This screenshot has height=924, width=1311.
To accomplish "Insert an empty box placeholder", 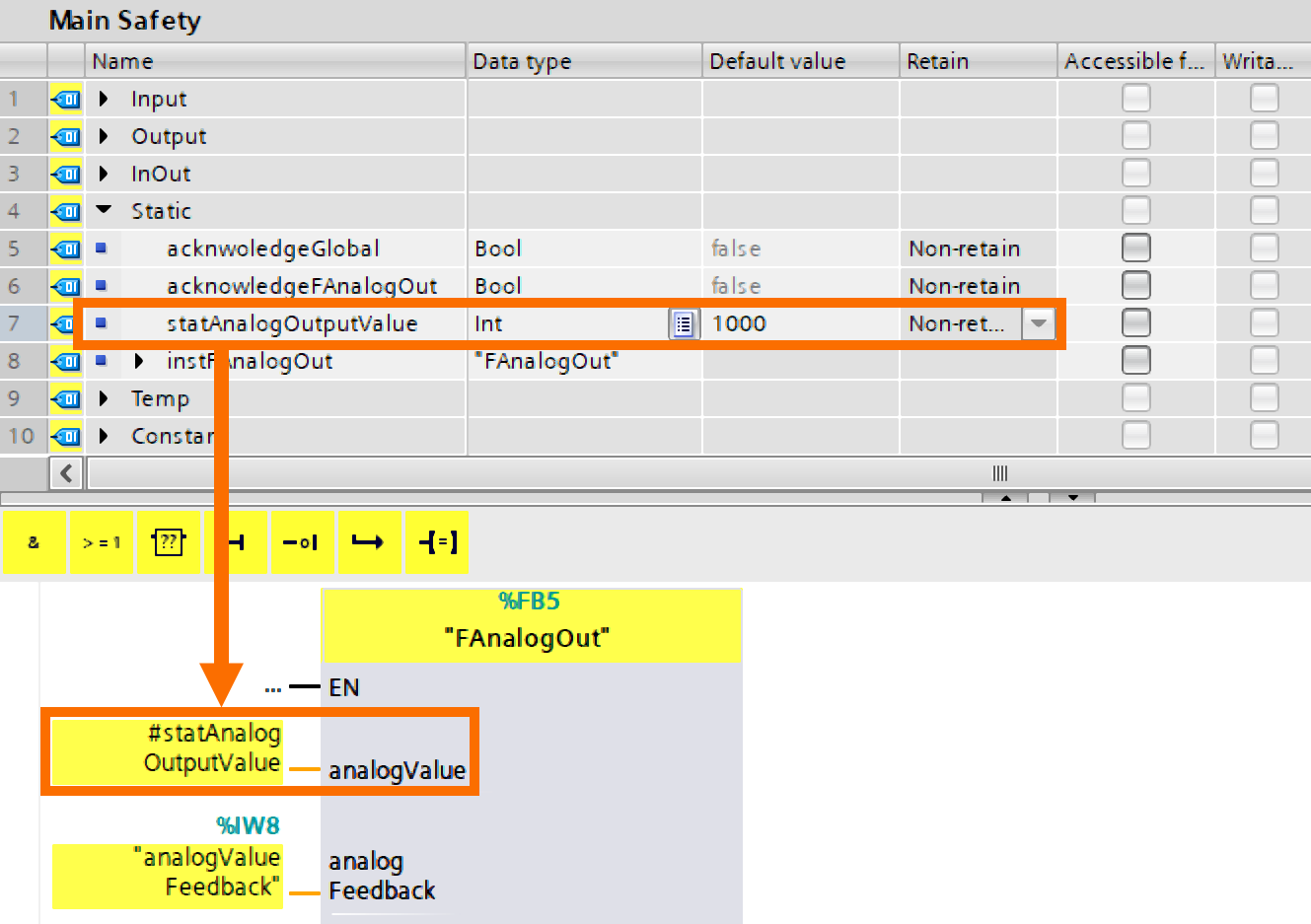I will [169, 541].
